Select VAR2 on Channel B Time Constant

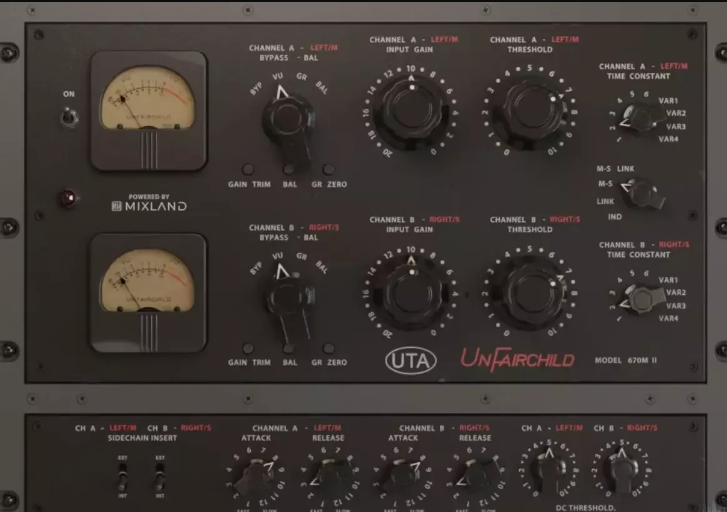676,293
